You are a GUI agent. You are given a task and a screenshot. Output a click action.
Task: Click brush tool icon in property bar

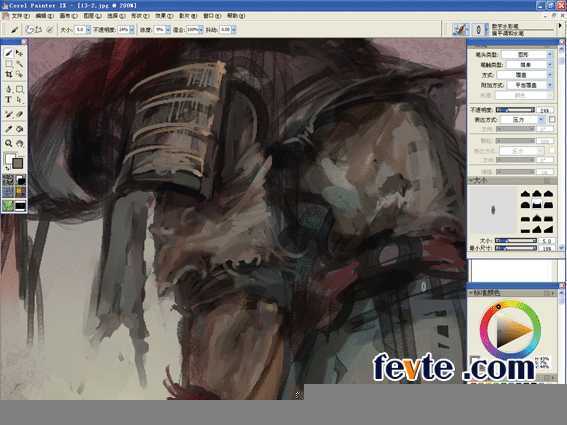point(14,30)
